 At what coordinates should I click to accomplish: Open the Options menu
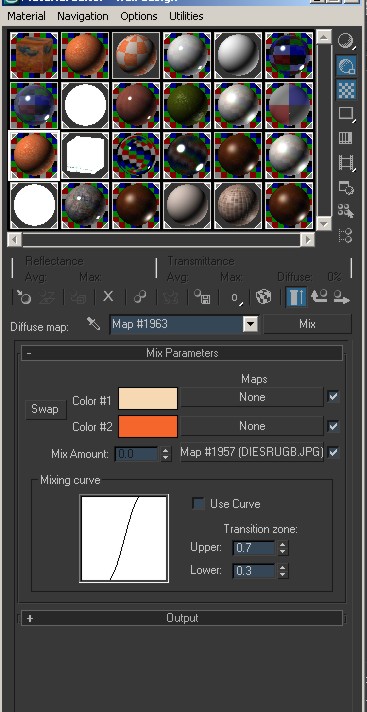tap(139, 16)
